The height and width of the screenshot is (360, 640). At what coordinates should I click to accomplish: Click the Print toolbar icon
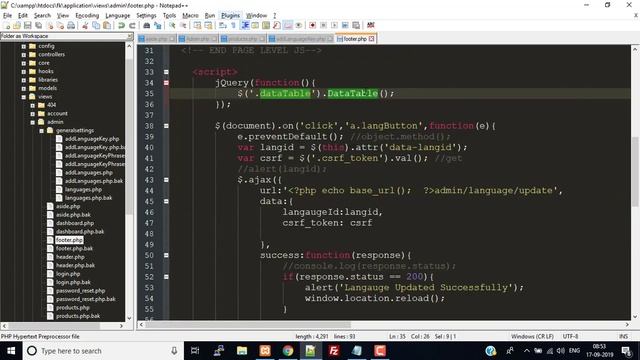(71, 25)
